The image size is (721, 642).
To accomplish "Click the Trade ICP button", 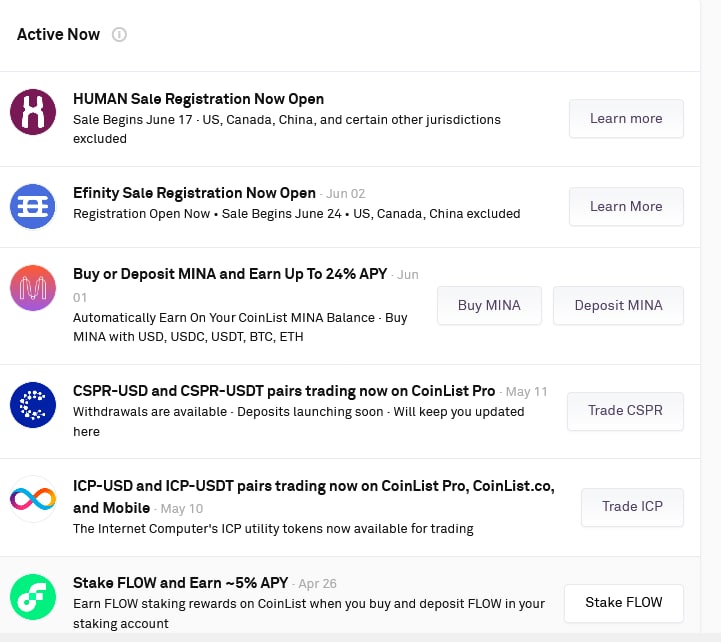I will [632, 507].
